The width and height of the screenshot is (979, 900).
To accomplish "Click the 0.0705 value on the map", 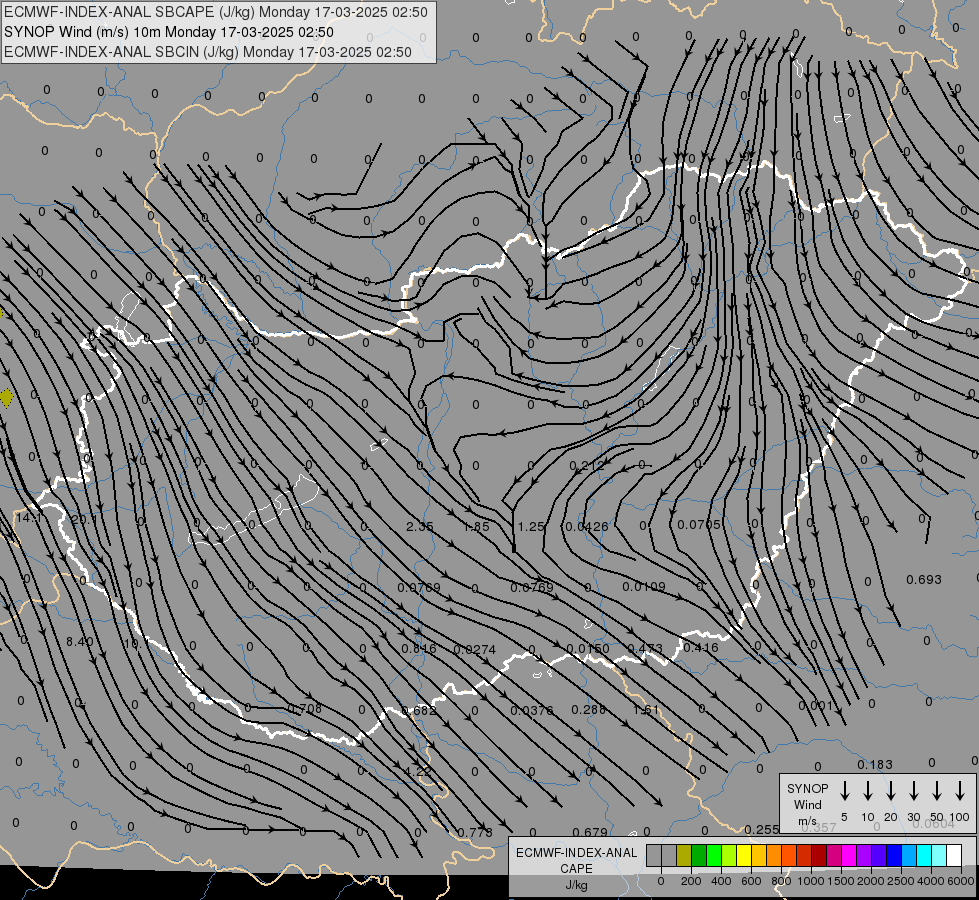I will 699,524.
